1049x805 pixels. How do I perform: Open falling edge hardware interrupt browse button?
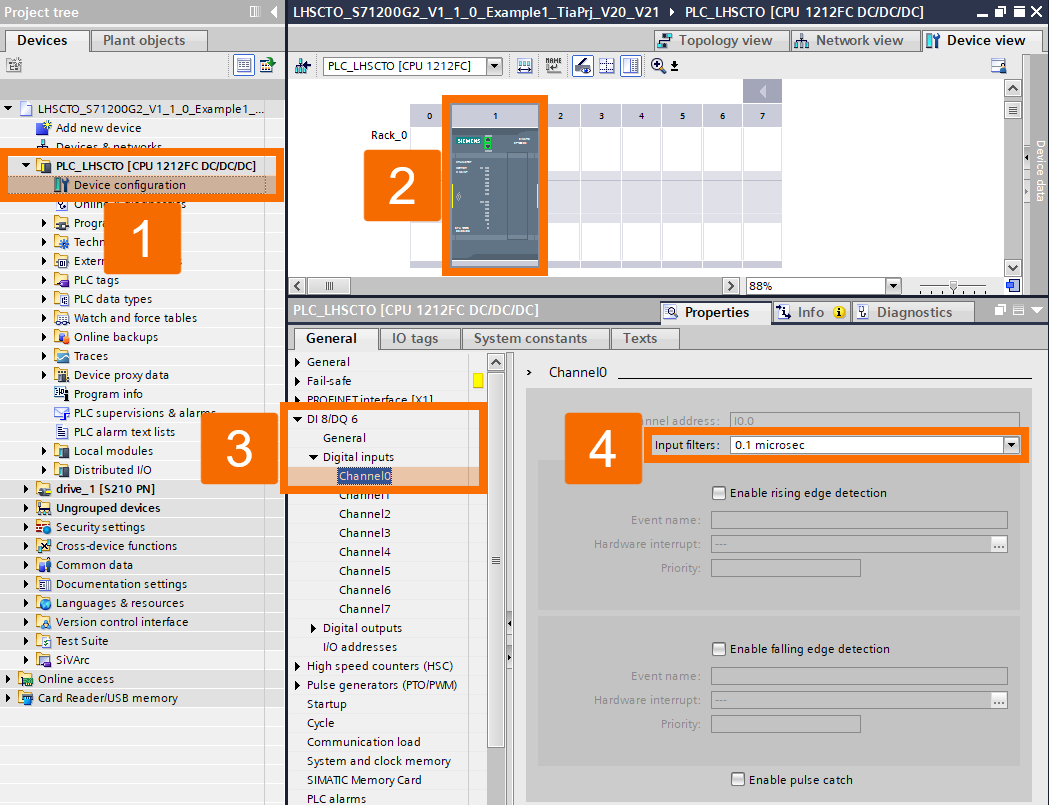coord(999,701)
